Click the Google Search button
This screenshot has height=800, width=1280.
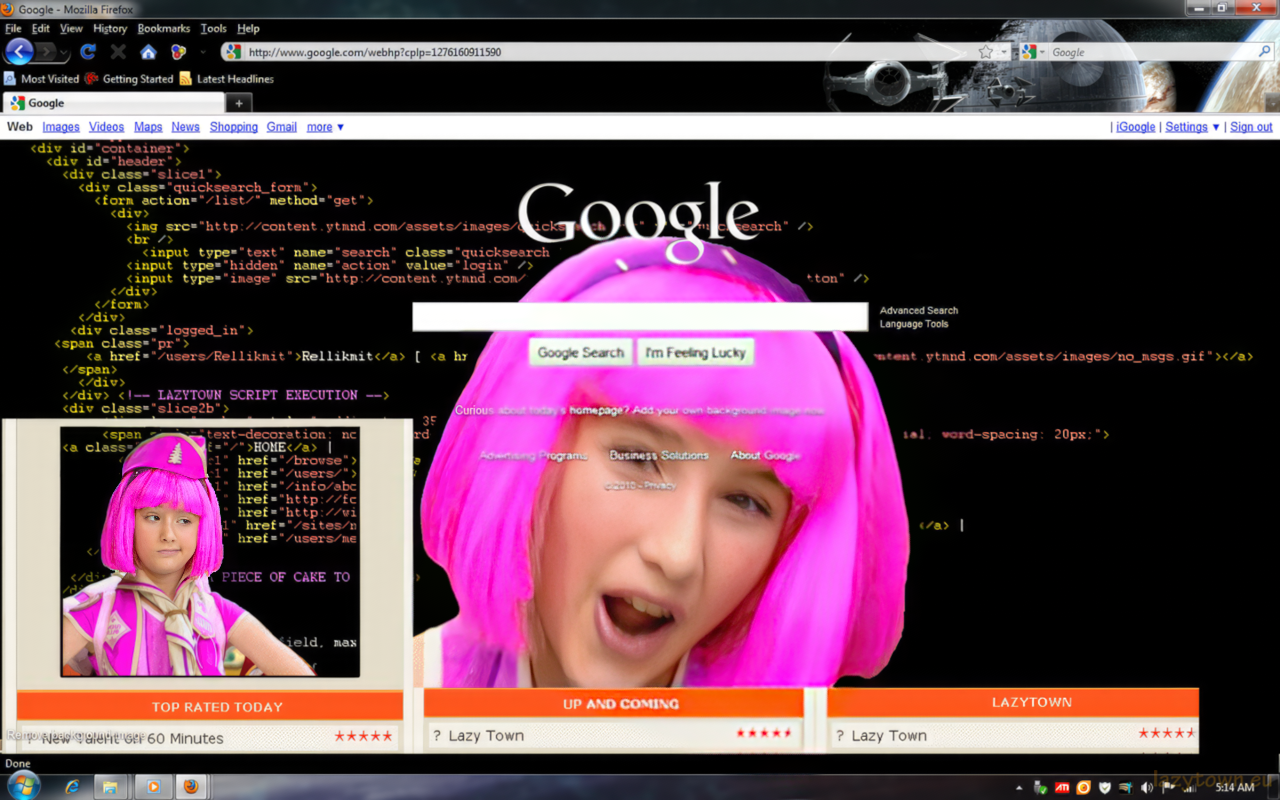click(580, 353)
